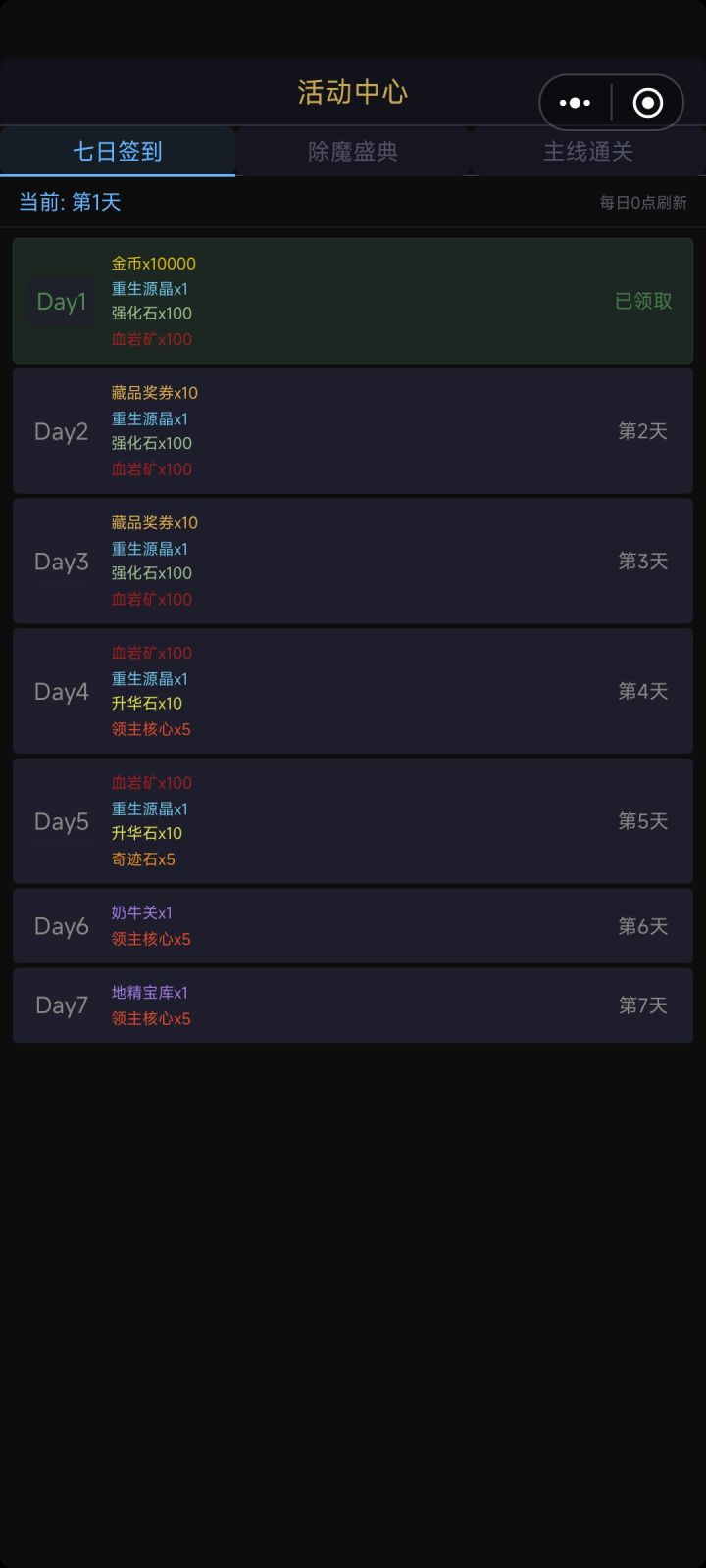Select the 主线通关 tab
Viewport: 706px width, 1568px height.
point(588,152)
